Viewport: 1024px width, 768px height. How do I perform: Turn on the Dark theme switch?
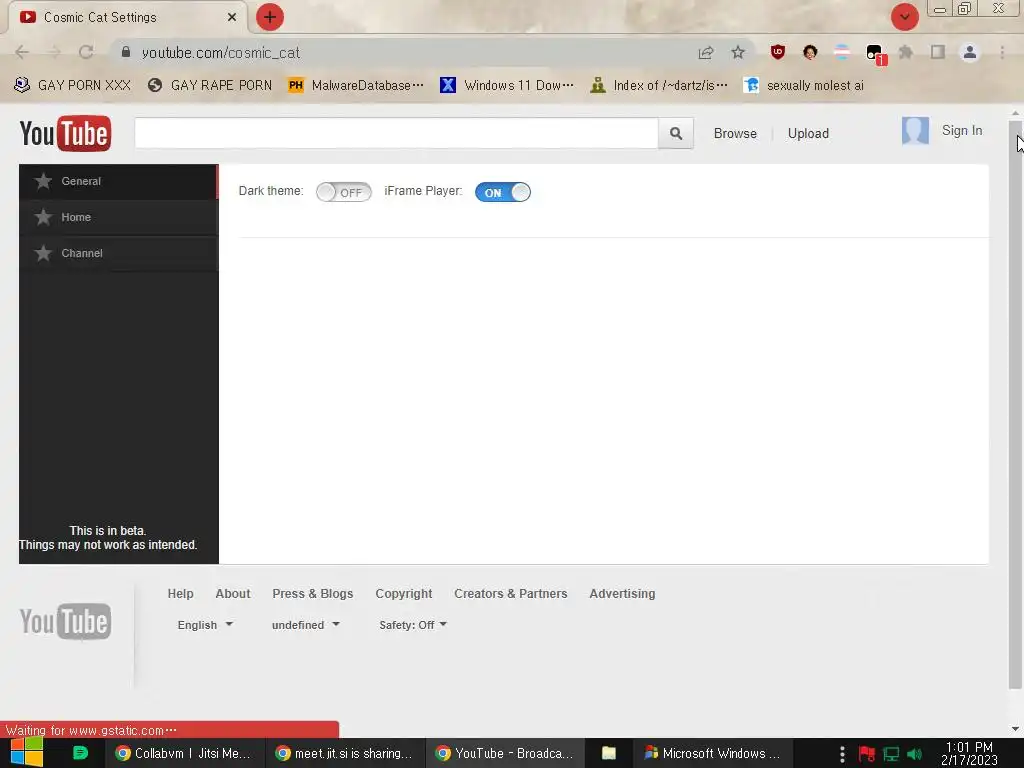[x=344, y=192]
